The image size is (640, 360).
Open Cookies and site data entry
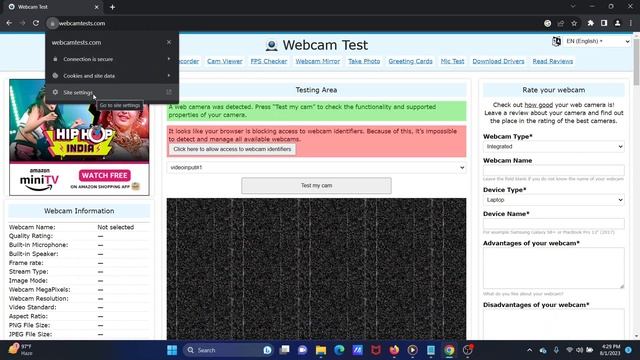(112, 76)
